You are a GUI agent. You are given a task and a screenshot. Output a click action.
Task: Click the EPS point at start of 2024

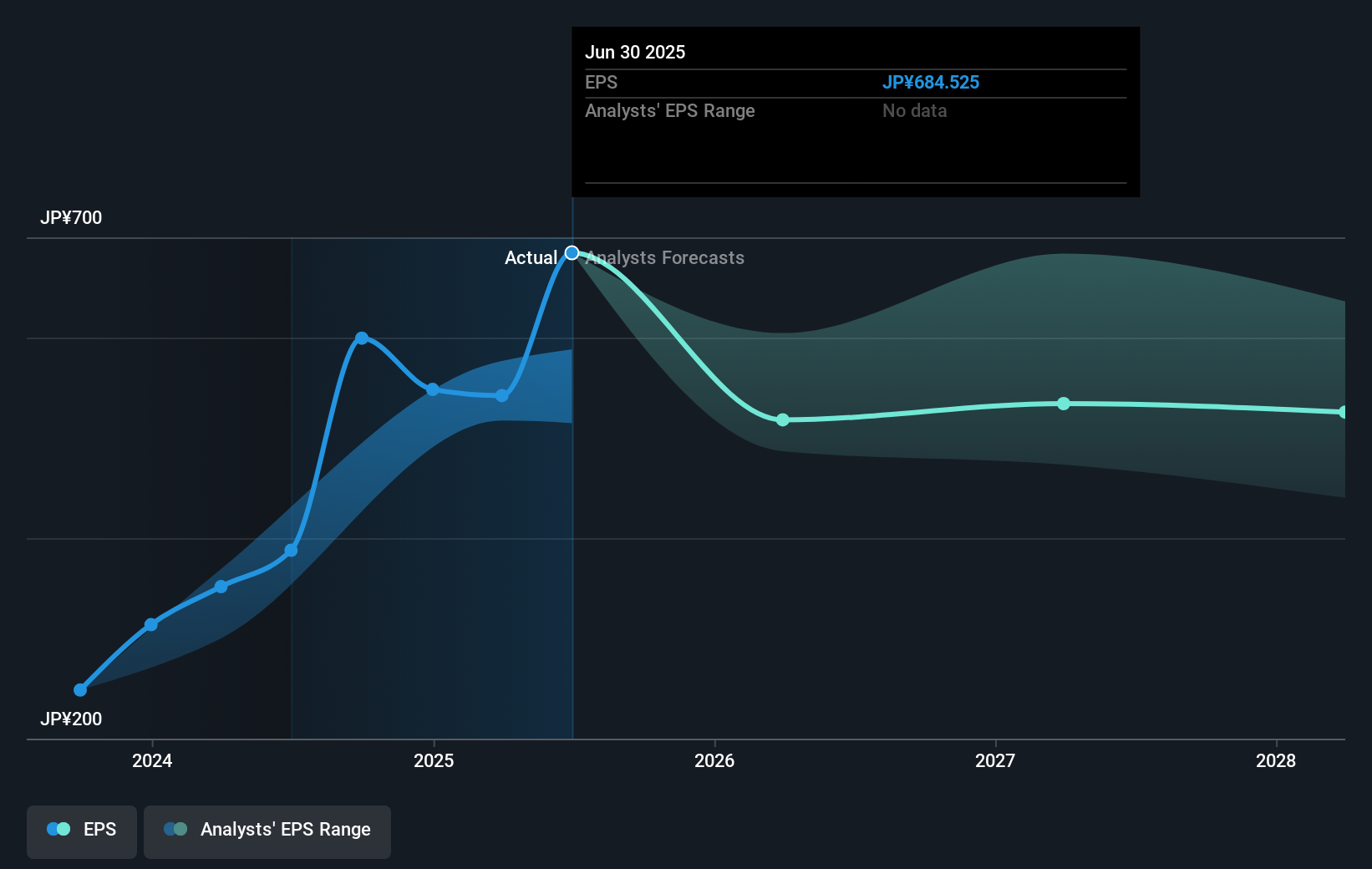coord(151,625)
